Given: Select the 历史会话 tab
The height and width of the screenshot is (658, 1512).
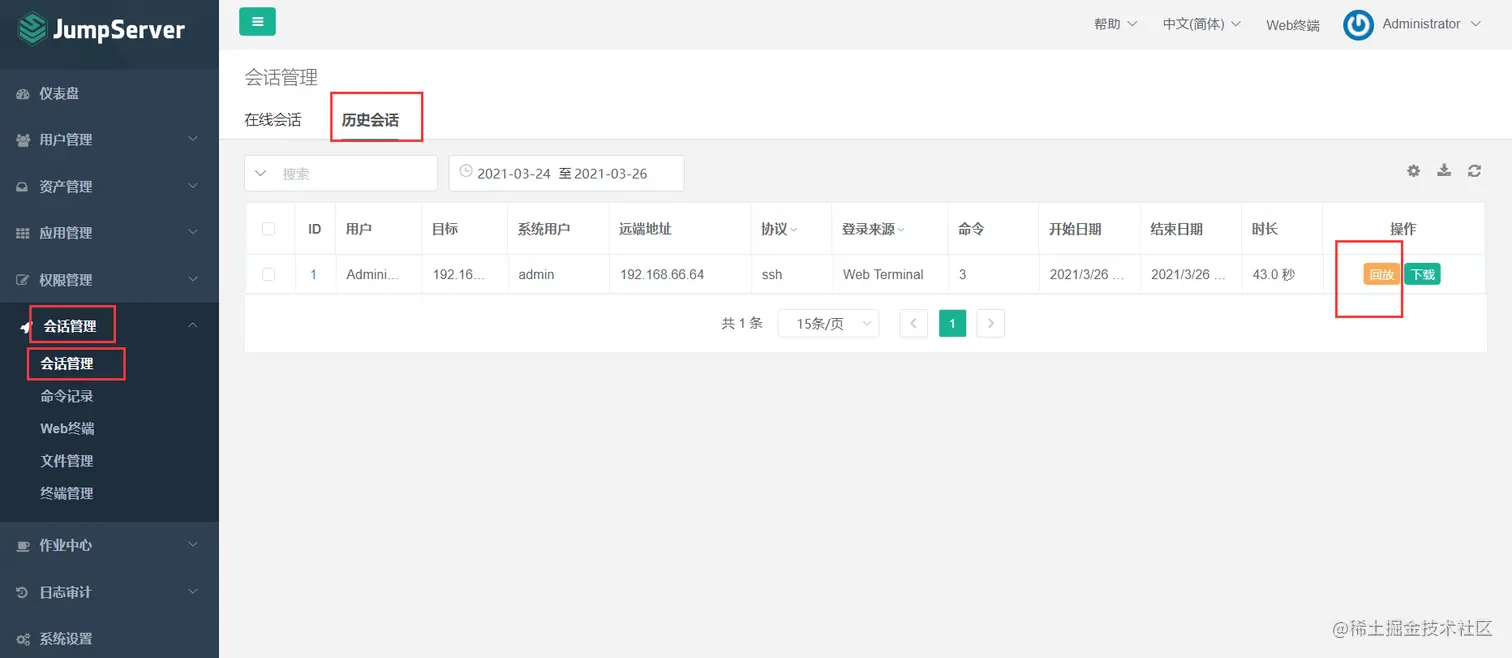Looking at the screenshot, I should tap(370, 120).
